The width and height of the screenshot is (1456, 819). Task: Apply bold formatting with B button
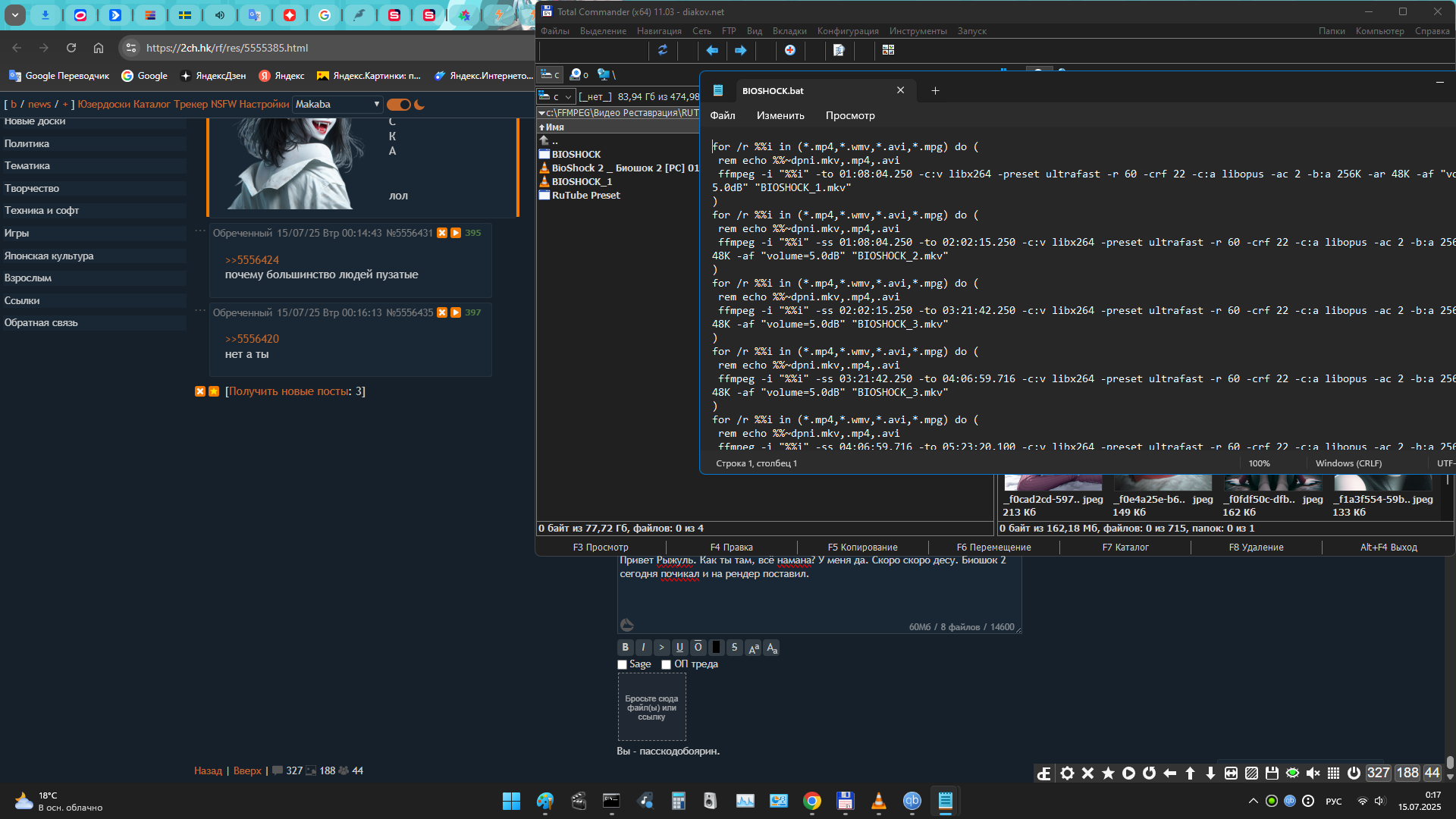tap(625, 648)
